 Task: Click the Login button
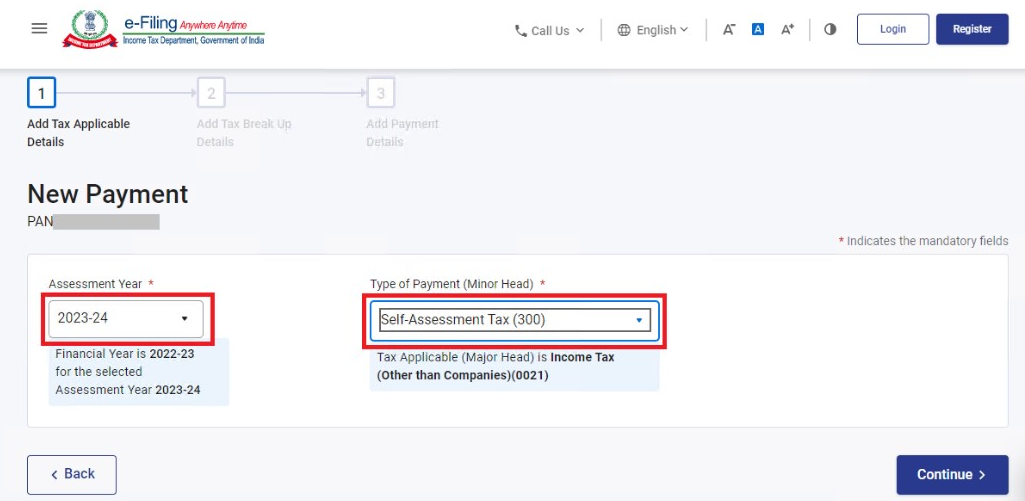pyautogui.click(x=892, y=29)
